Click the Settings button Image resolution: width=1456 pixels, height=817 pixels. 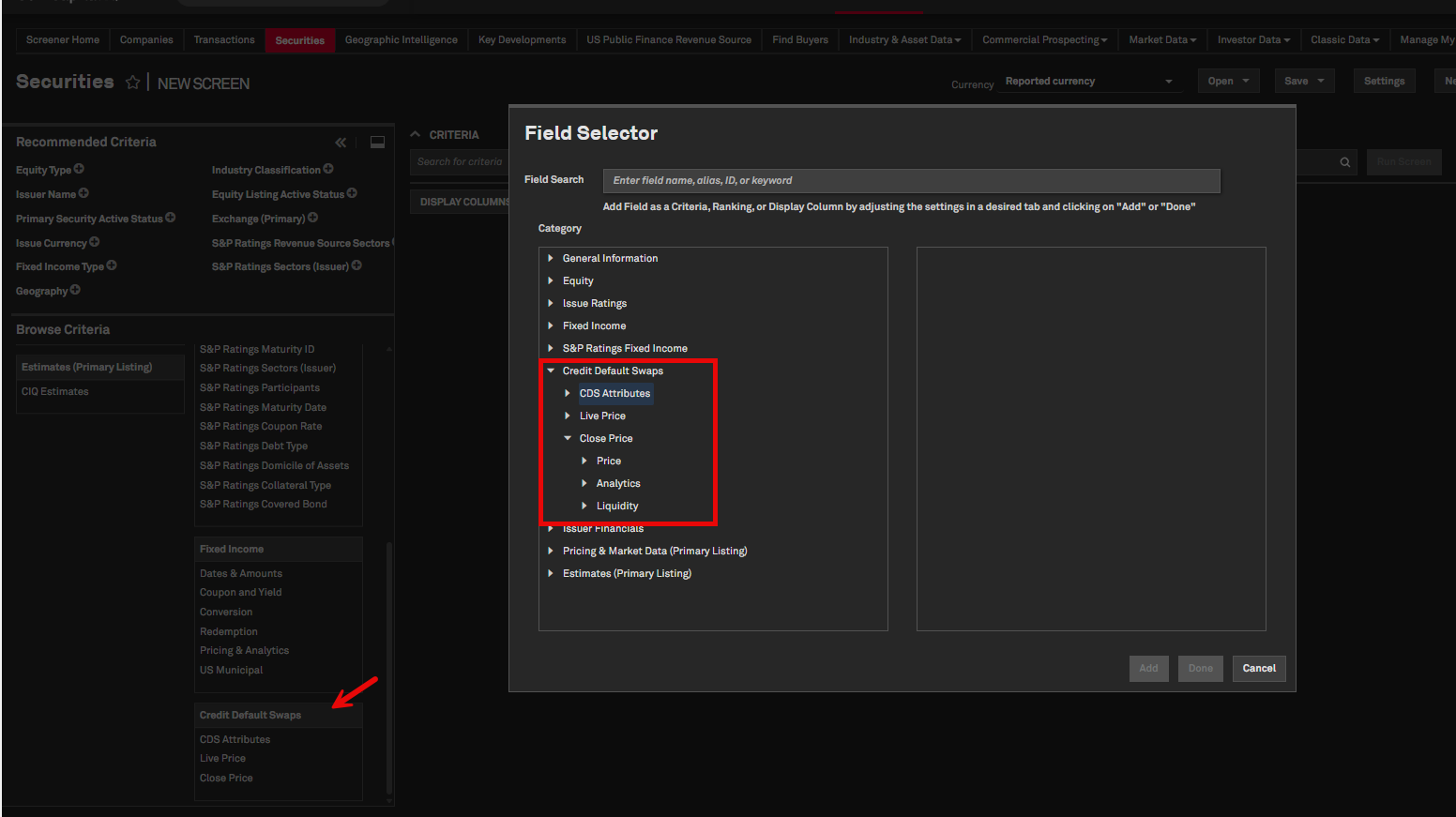click(x=1384, y=82)
